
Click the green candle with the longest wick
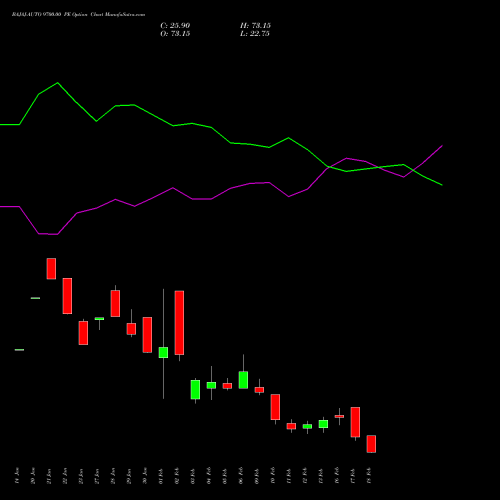point(163,352)
